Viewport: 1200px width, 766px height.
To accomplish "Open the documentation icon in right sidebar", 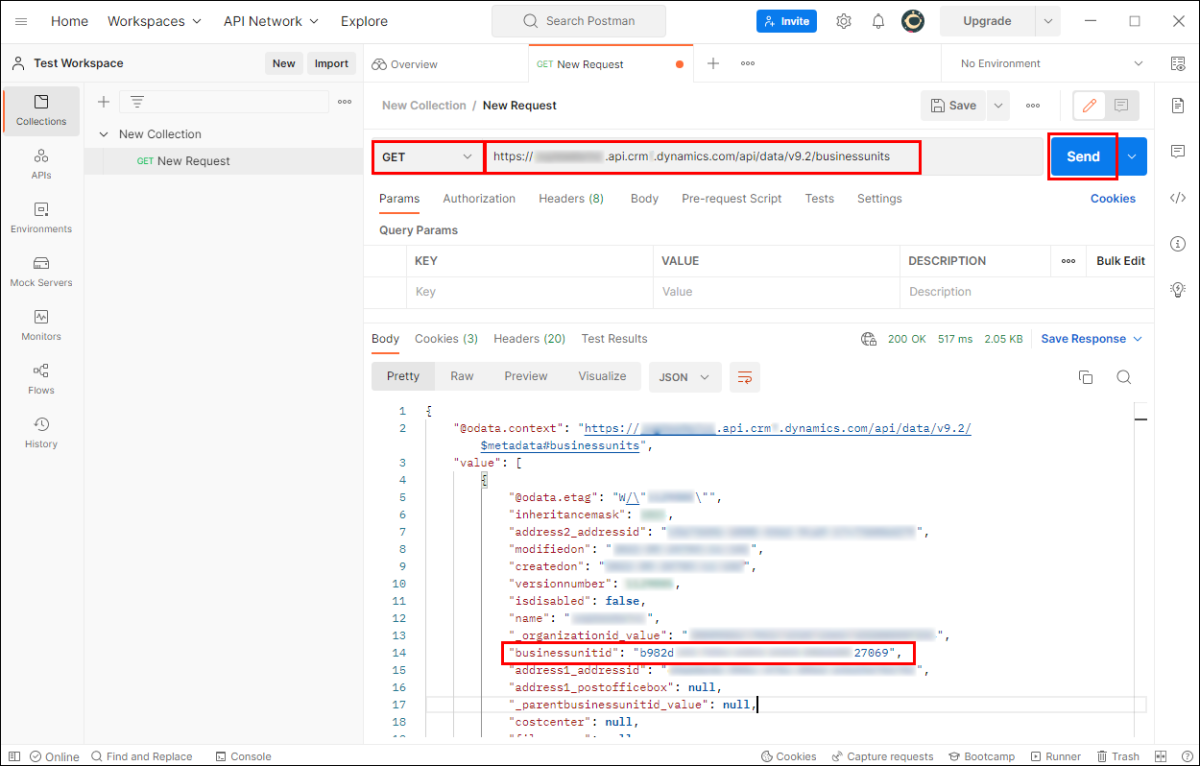I will point(1178,104).
